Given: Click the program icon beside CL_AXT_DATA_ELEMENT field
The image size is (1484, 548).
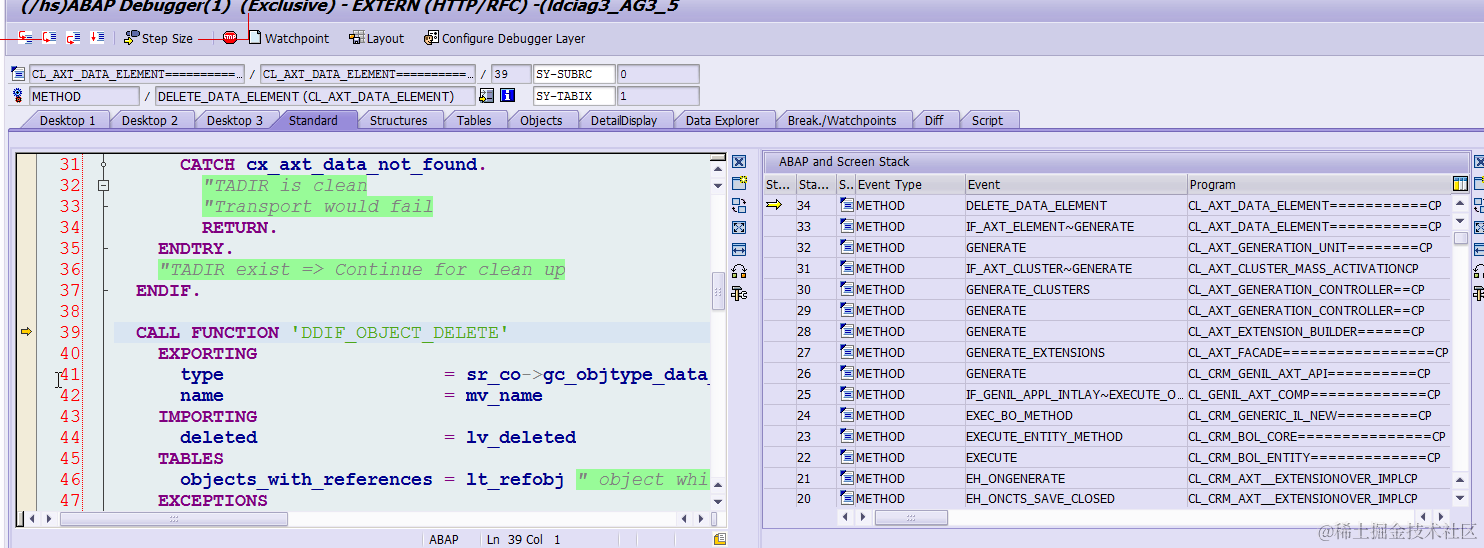Looking at the screenshot, I should point(17,74).
